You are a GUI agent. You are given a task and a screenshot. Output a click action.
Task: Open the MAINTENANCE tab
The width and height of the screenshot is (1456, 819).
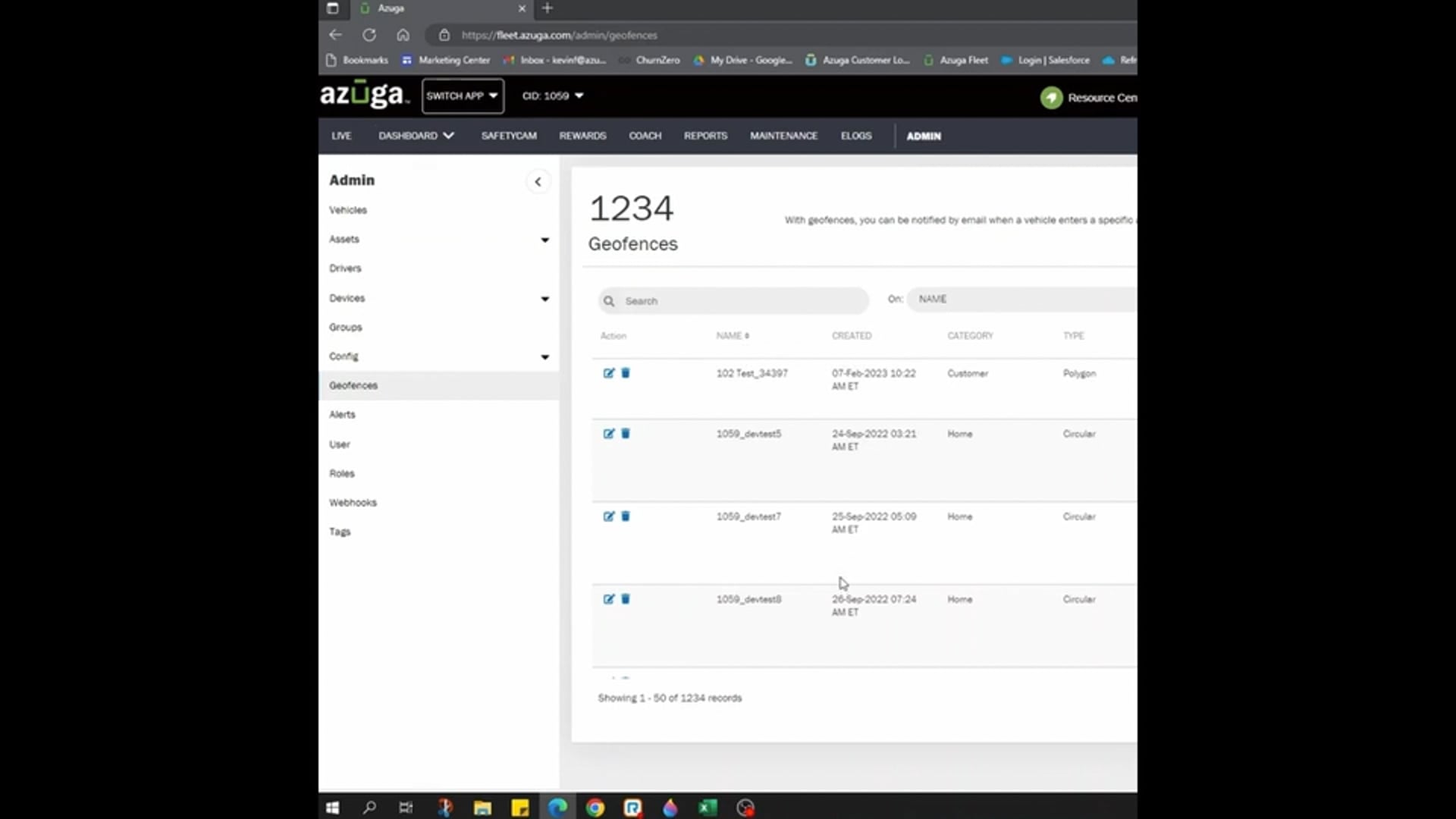tap(783, 136)
